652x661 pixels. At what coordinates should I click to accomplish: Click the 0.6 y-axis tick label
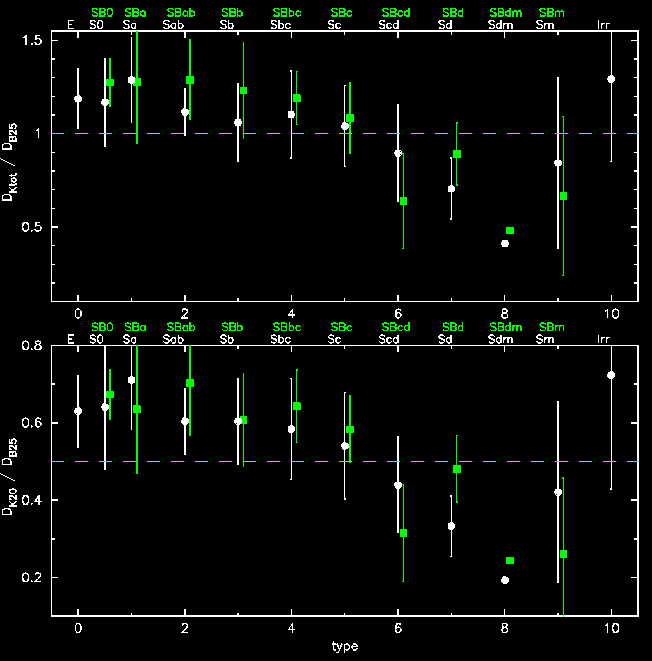(x=32, y=423)
